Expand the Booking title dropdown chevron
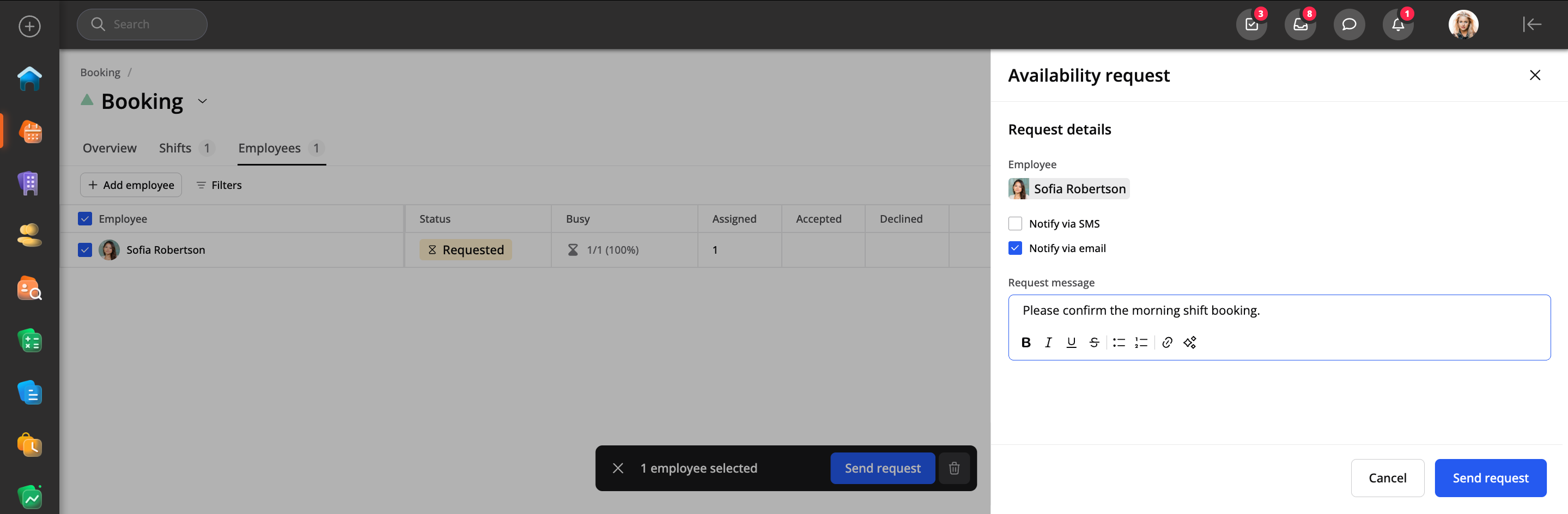The width and height of the screenshot is (1568, 514). point(203,101)
